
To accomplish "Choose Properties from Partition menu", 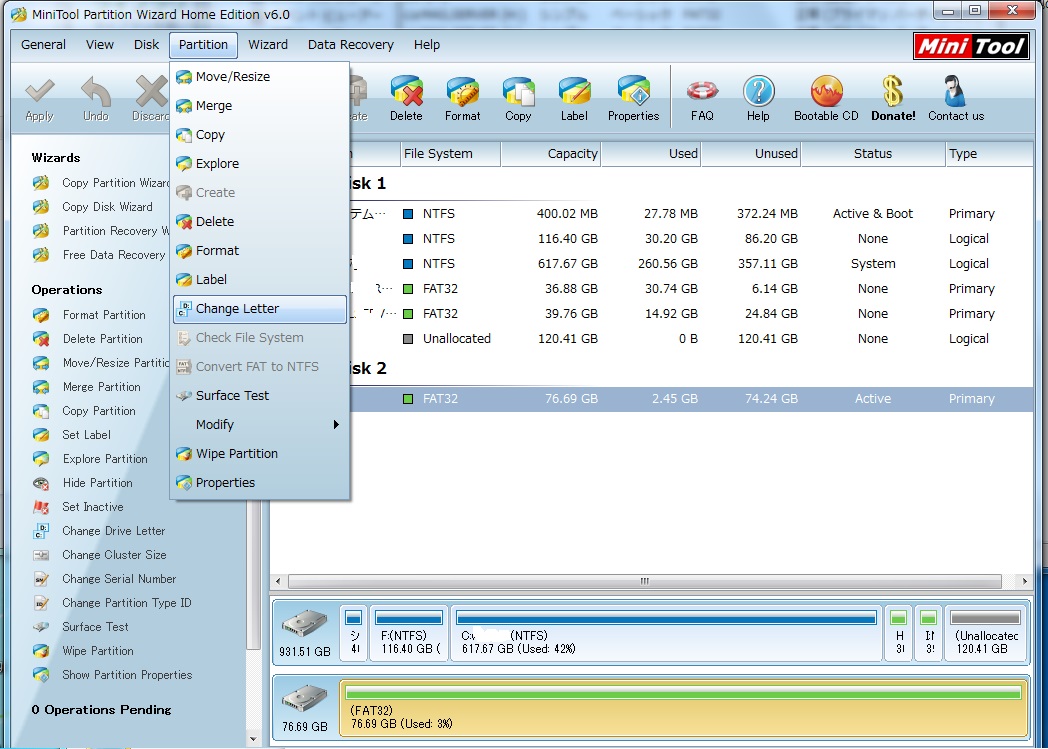I will 260,482.
